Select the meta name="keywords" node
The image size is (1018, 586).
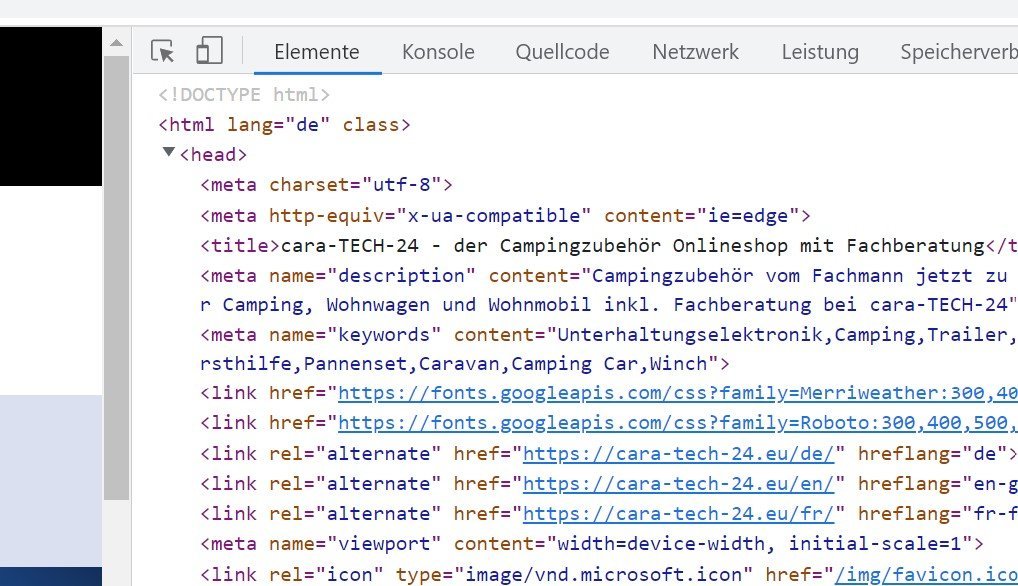pyautogui.click(x=609, y=349)
